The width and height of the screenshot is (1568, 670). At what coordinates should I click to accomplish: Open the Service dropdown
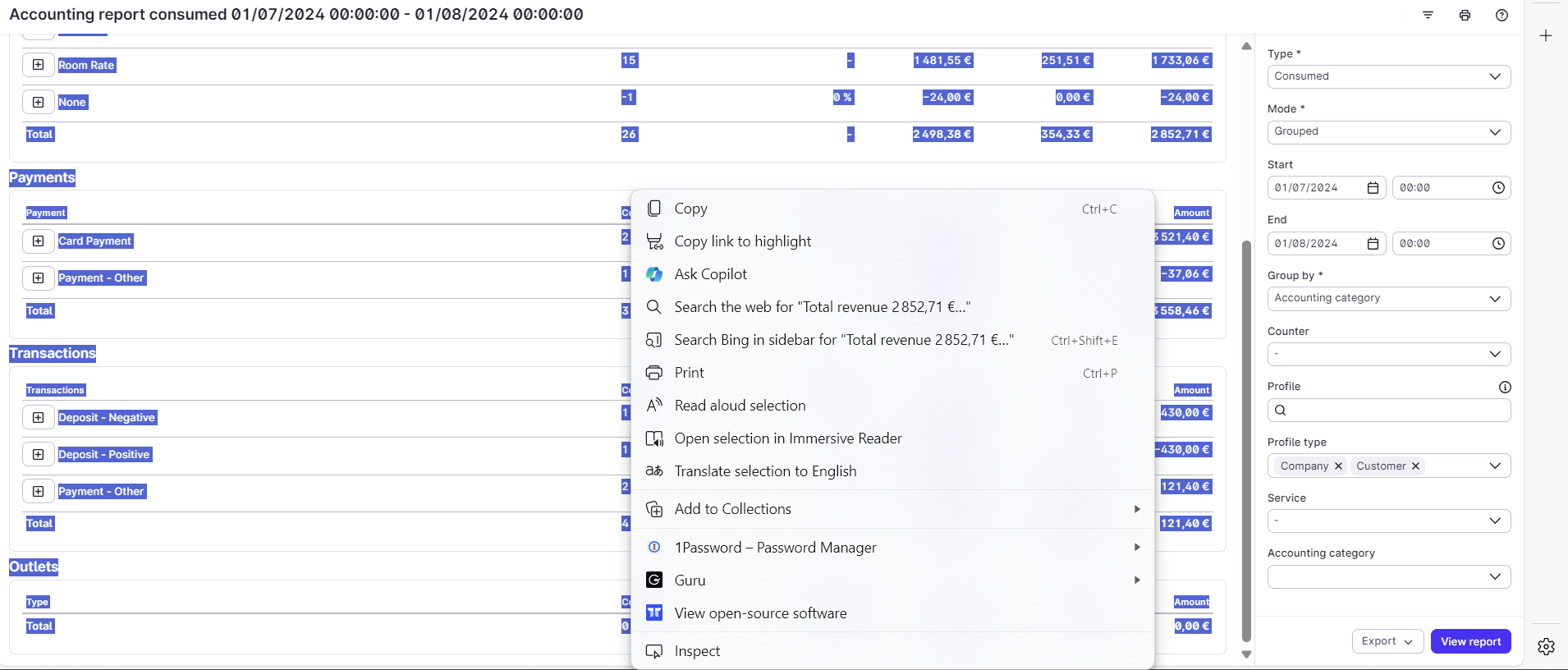[x=1389, y=521]
